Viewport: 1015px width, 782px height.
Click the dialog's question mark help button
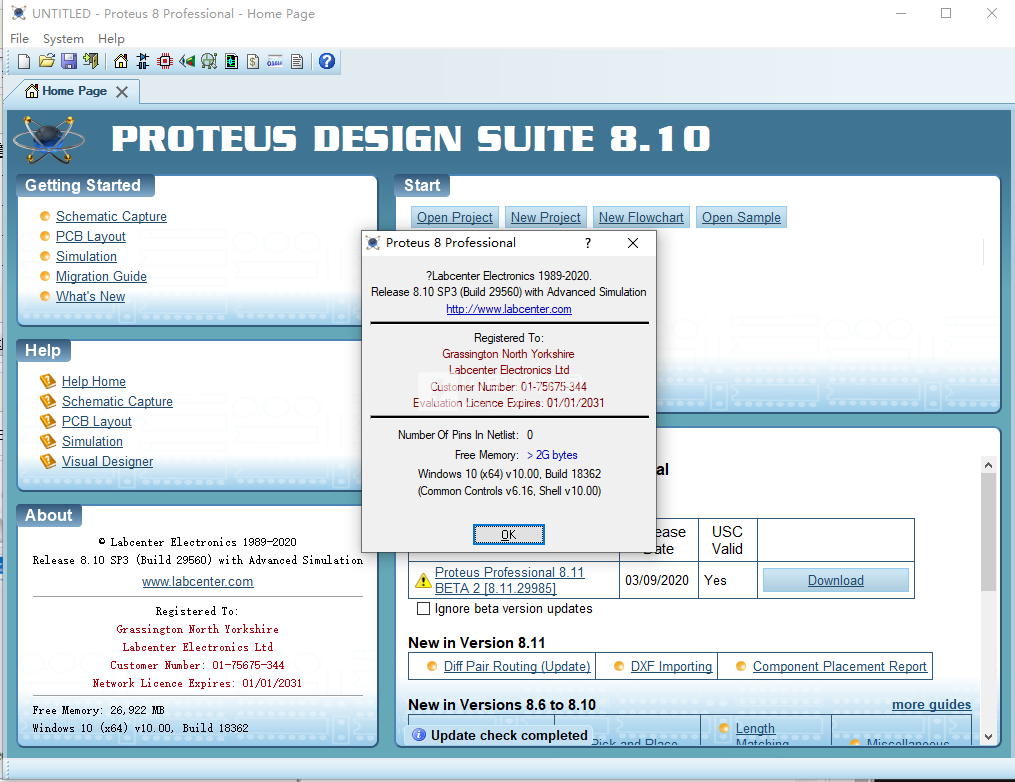(x=588, y=243)
